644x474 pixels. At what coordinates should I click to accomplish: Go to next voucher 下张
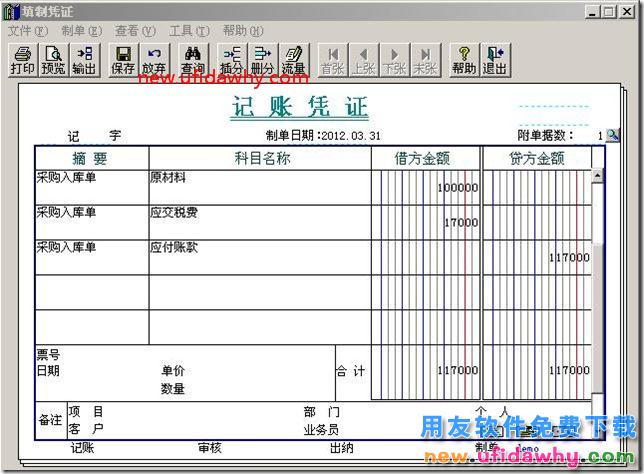[394, 60]
